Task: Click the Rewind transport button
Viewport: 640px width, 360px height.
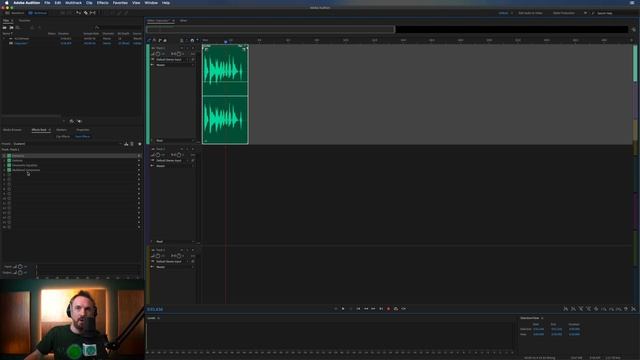Action: [x=366, y=309]
